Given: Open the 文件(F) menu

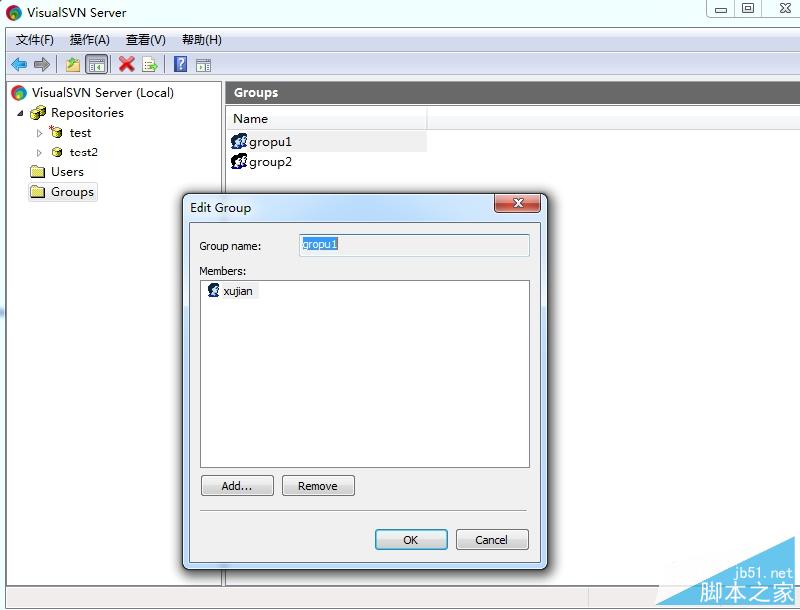Looking at the screenshot, I should 35,40.
